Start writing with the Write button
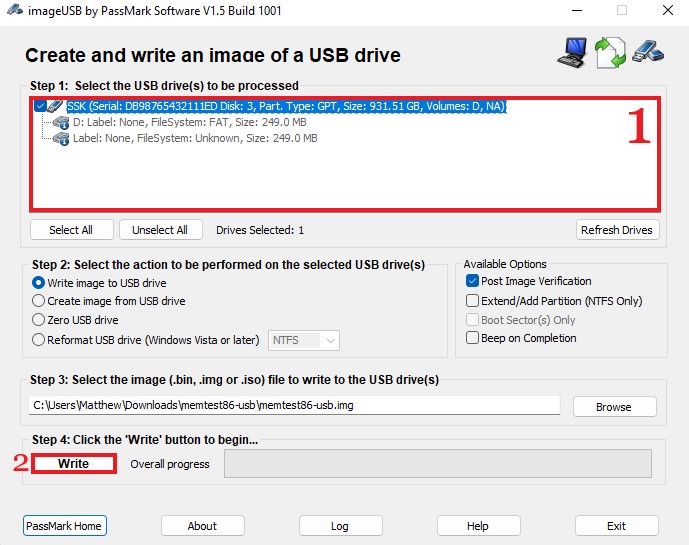Viewport: 689px width, 545px height. pyautogui.click(x=74, y=464)
